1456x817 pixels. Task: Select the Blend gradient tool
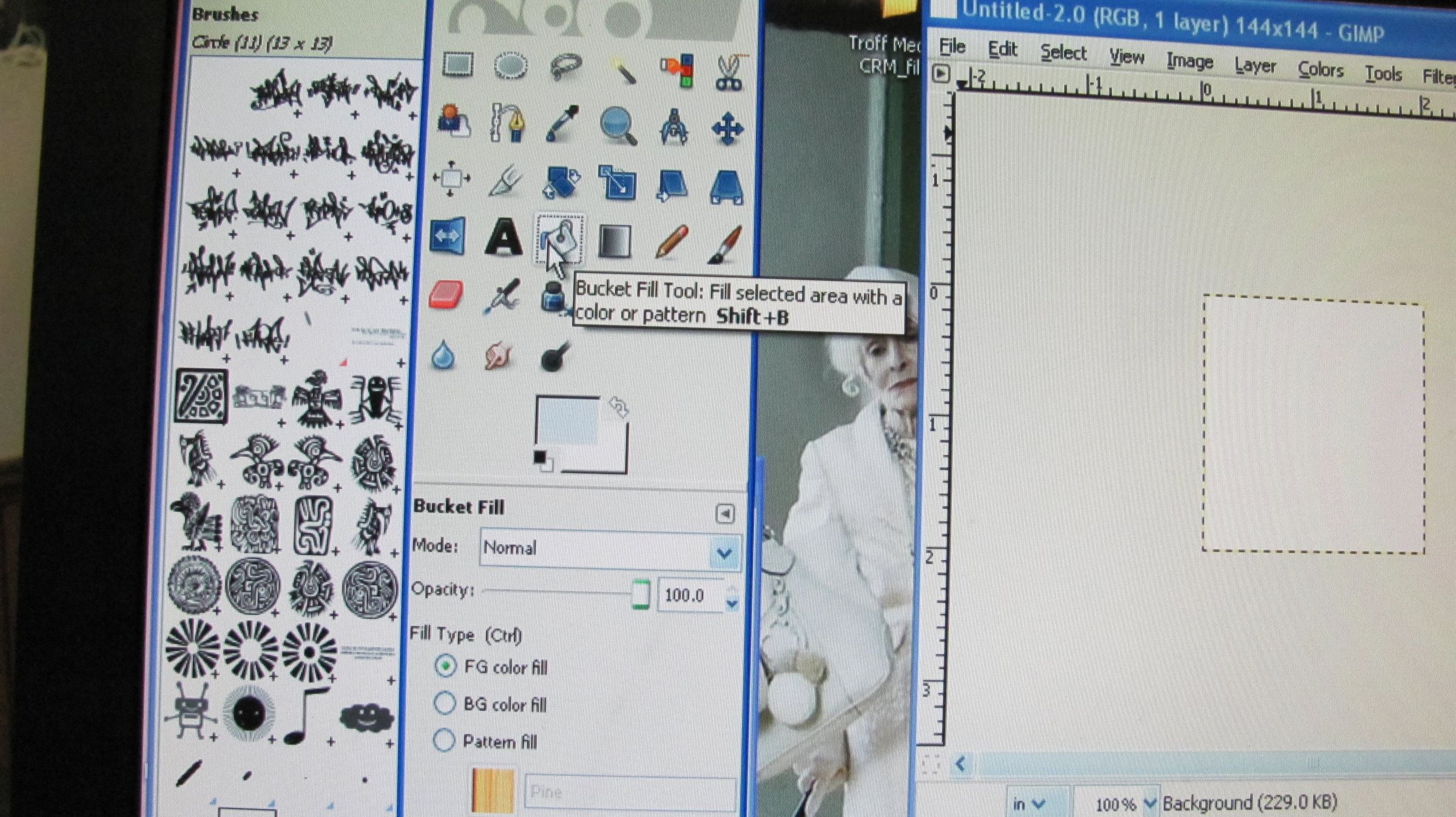tap(614, 240)
